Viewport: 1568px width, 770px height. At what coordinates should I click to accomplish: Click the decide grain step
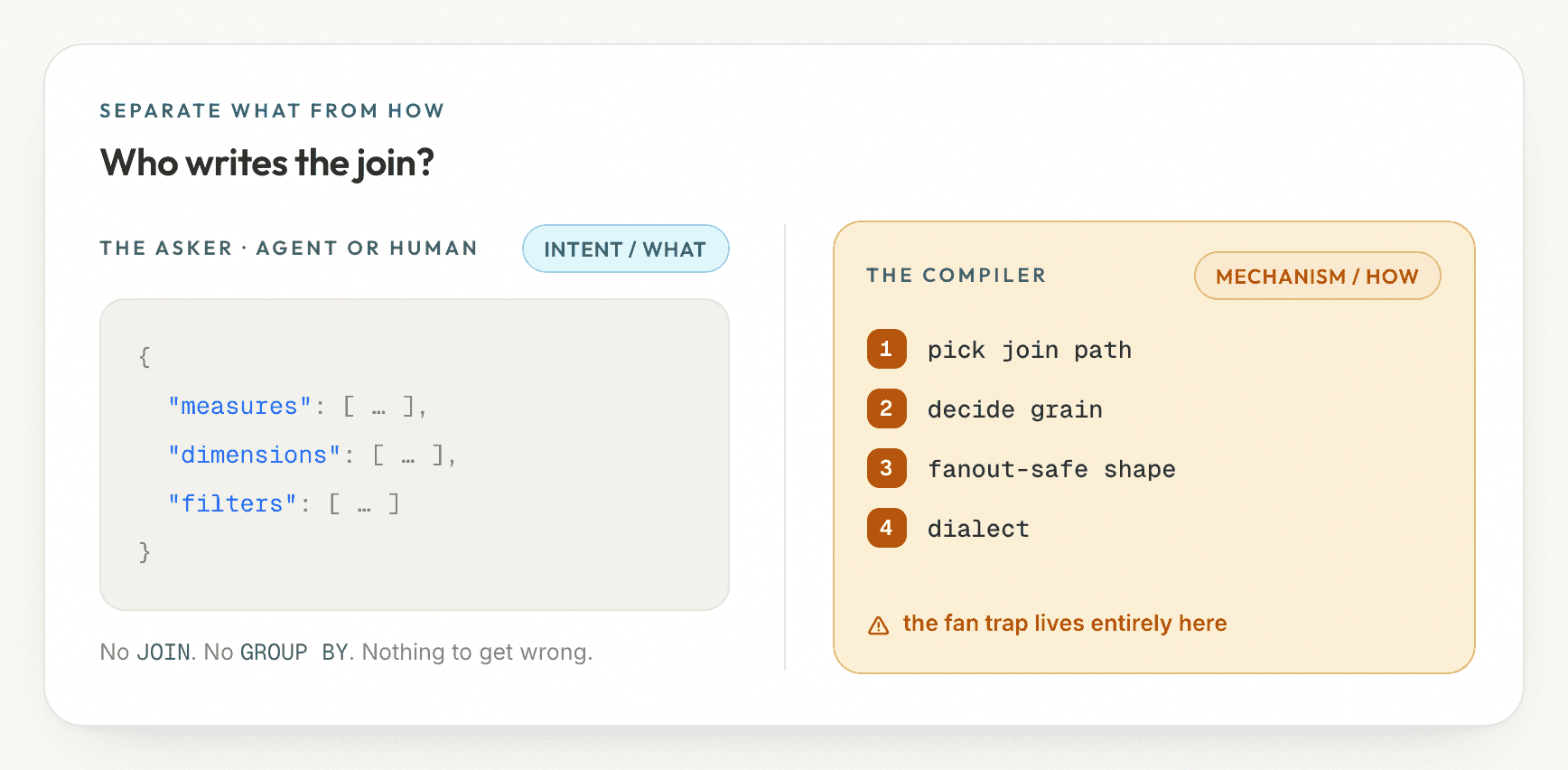pyautogui.click(x=1014, y=409)
